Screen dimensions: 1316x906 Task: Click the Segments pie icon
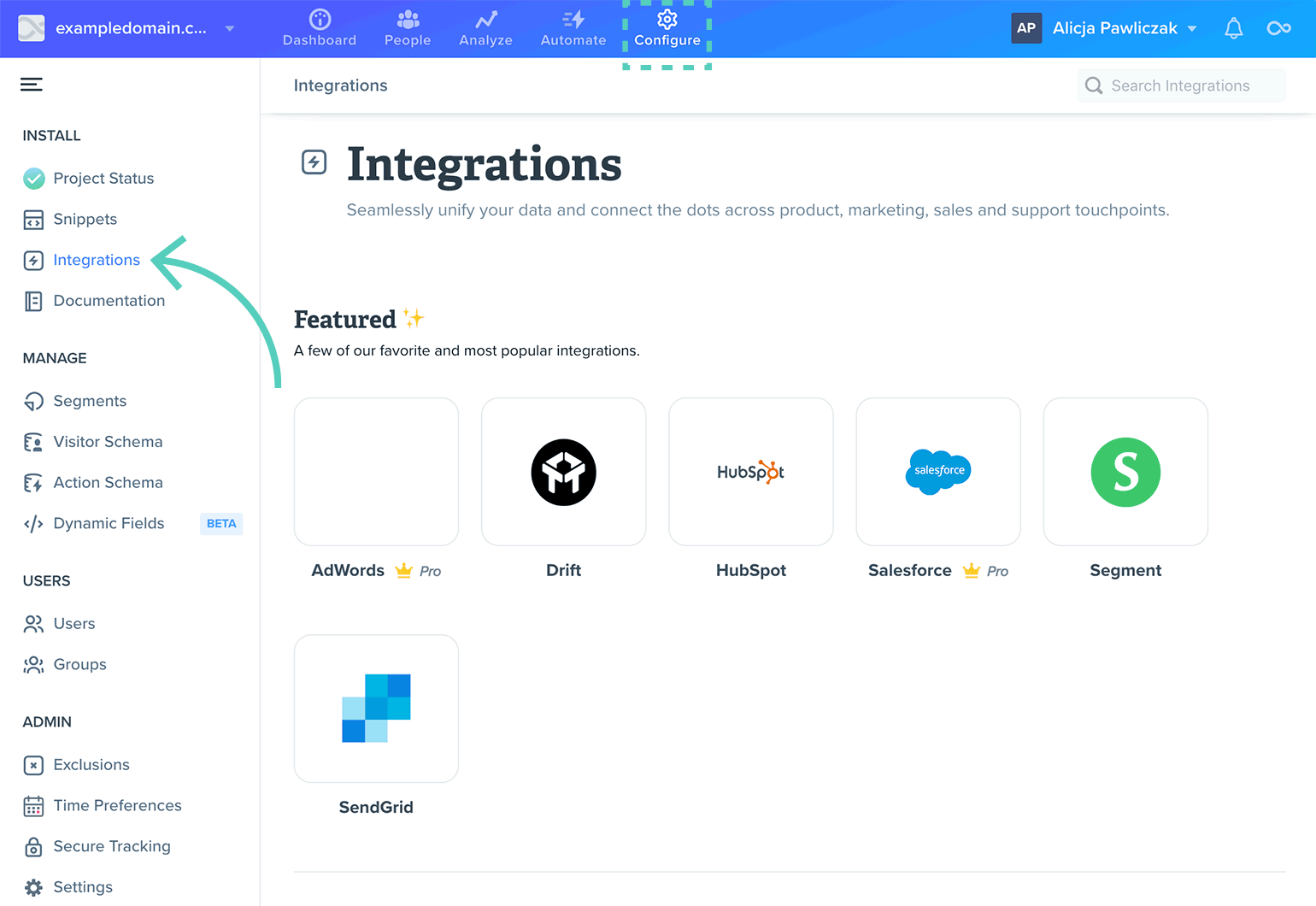[33, 401]
